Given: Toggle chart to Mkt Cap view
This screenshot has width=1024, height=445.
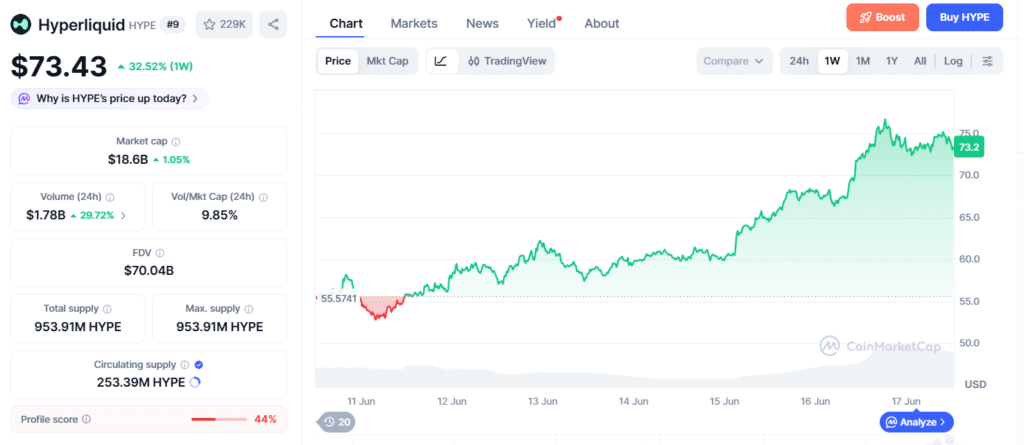Looking at the screenshot, I should pyautogui.click(x=387, y=61).
